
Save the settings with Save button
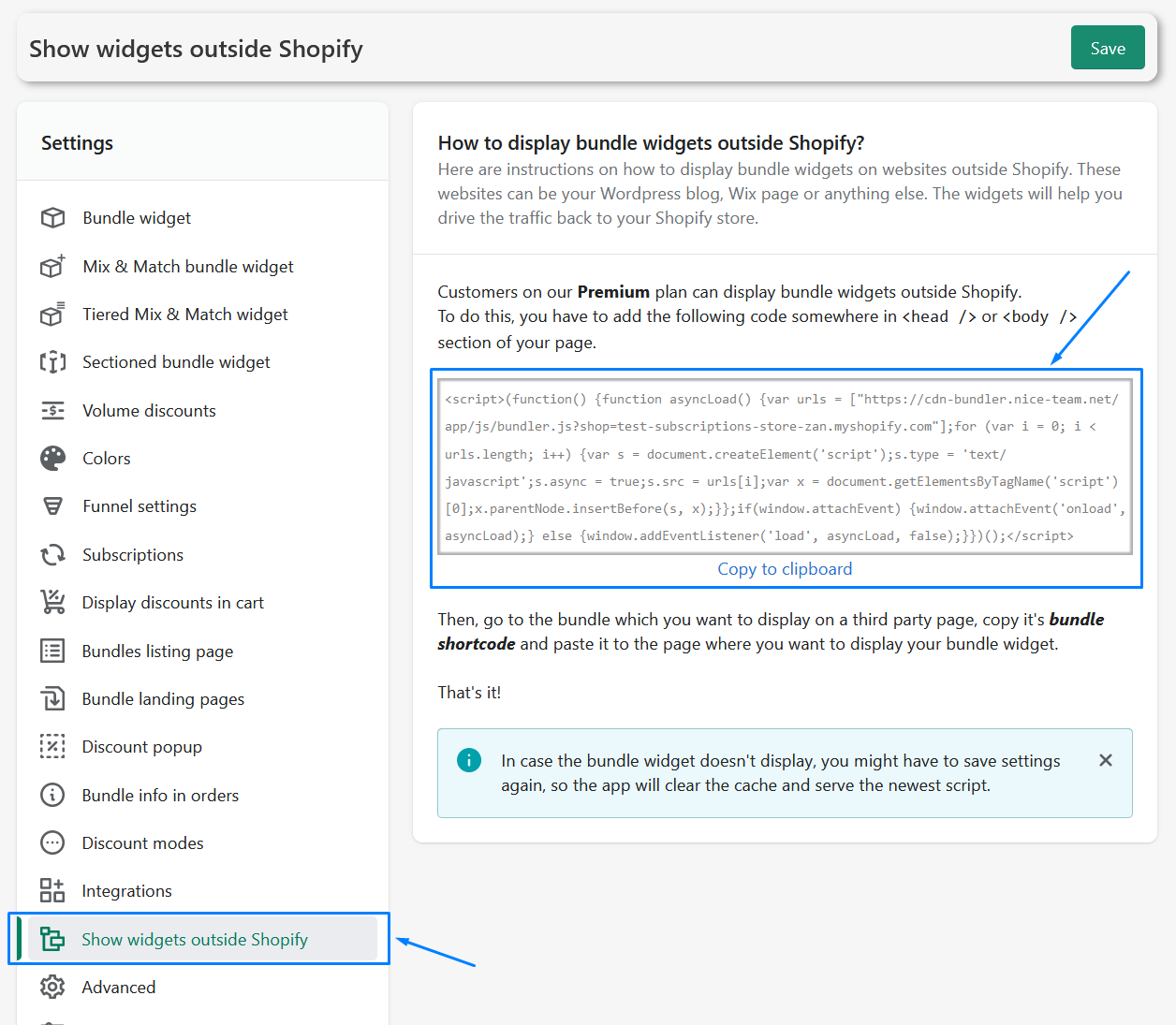[x=1108, y=48]
